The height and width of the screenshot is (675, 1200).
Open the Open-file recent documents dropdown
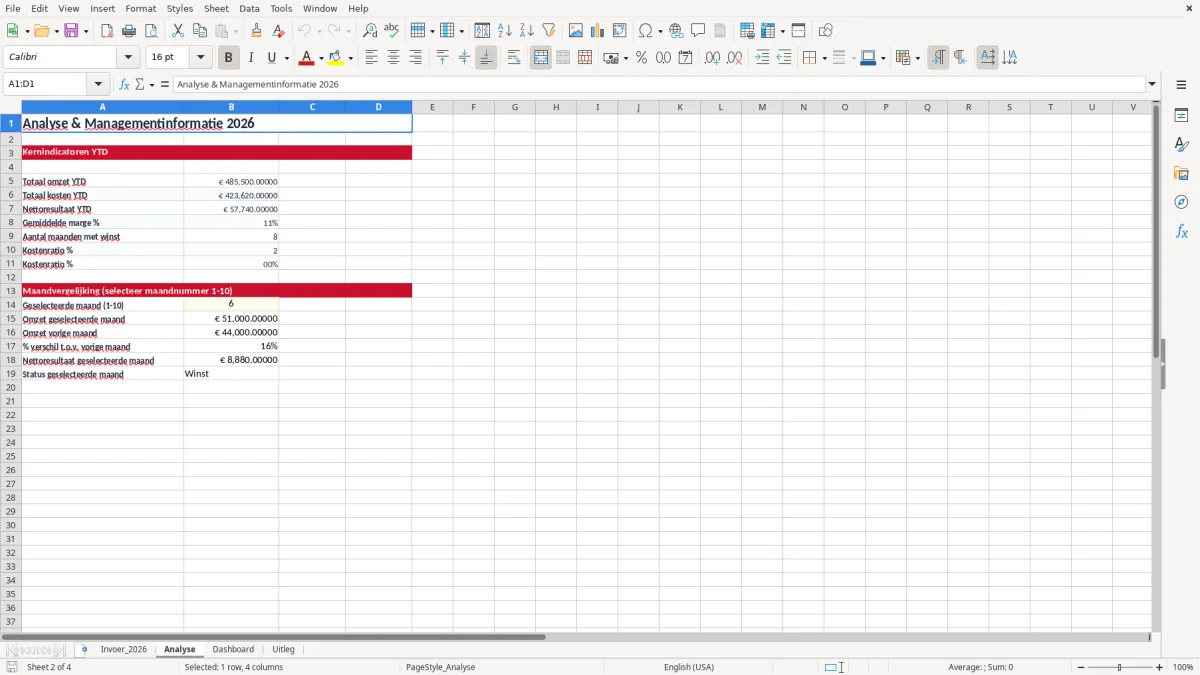pos(55,31)
